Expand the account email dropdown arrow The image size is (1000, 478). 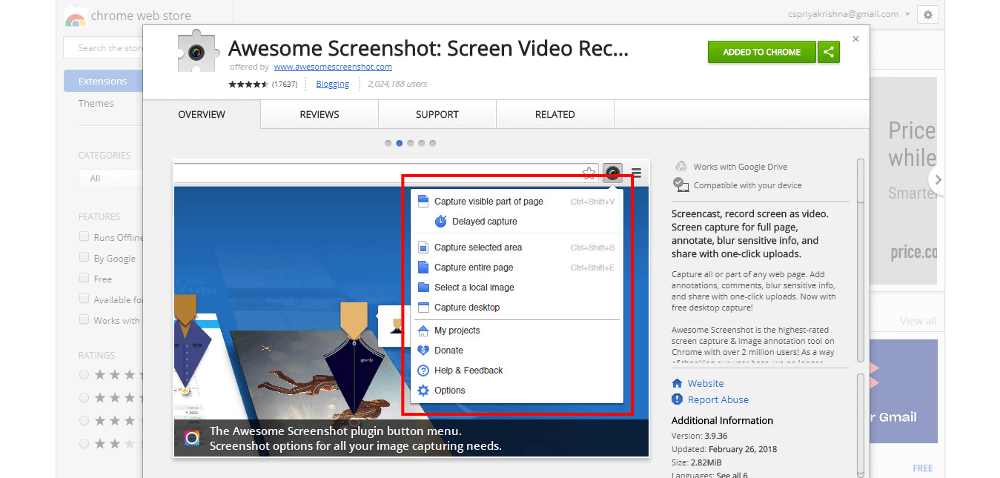click(x=907, y=15)
